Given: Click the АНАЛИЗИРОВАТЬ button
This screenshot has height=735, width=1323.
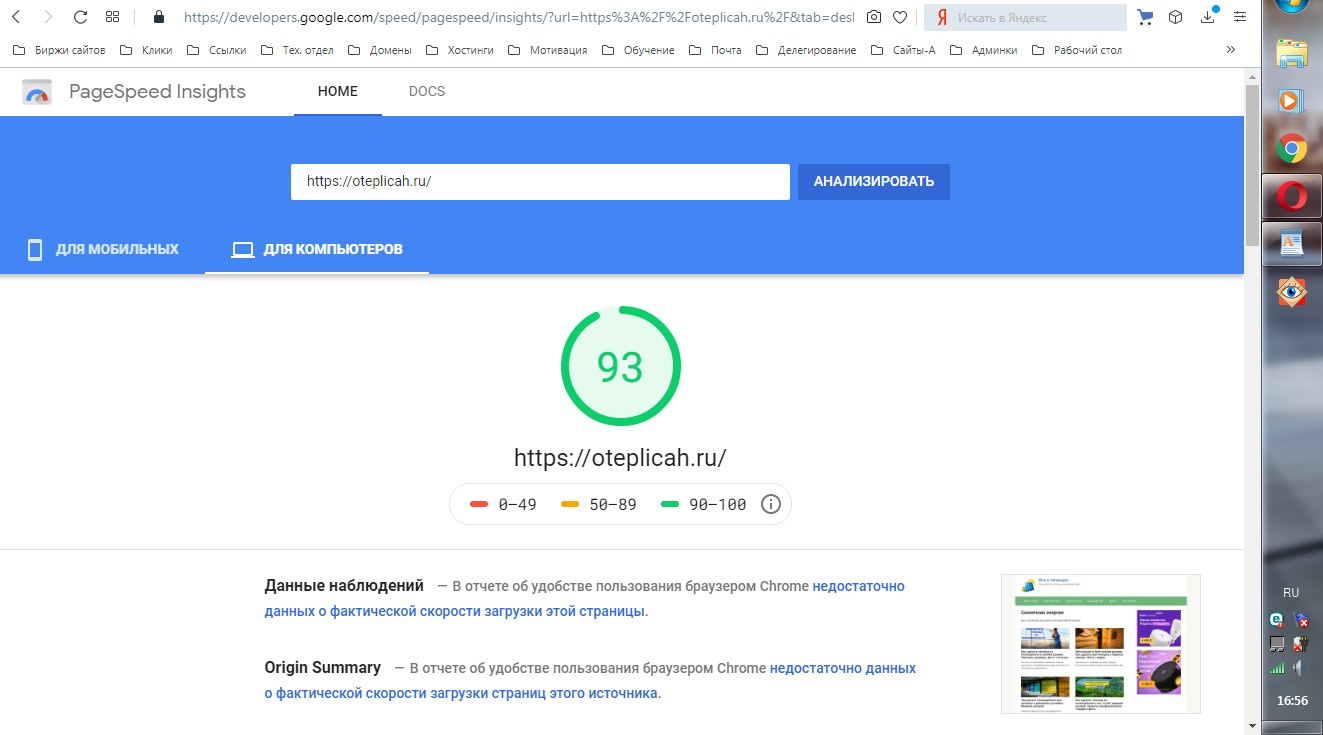Looking at the screenshot, I should tap(874, 182).
